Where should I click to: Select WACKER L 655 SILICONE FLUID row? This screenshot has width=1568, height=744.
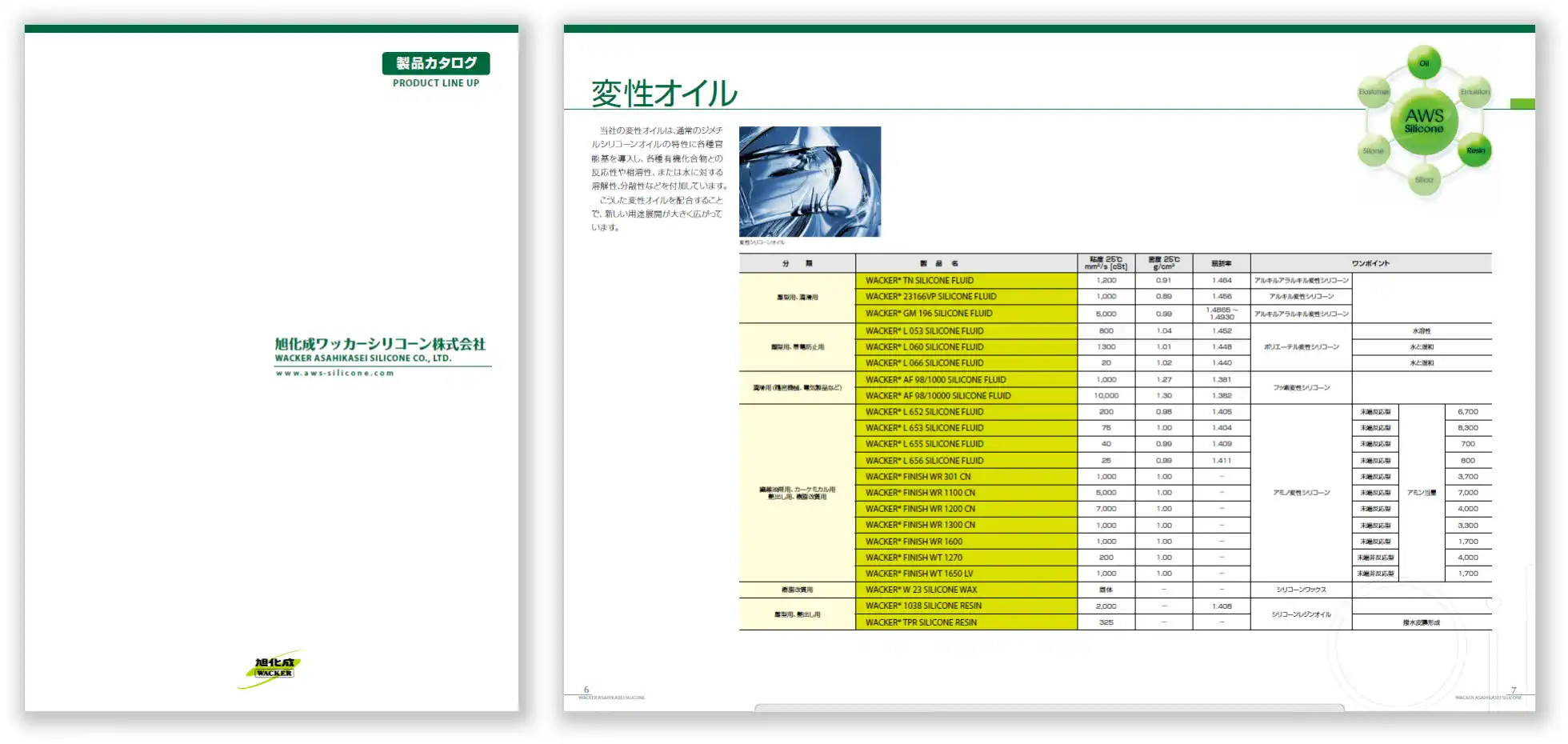(966, 444)
